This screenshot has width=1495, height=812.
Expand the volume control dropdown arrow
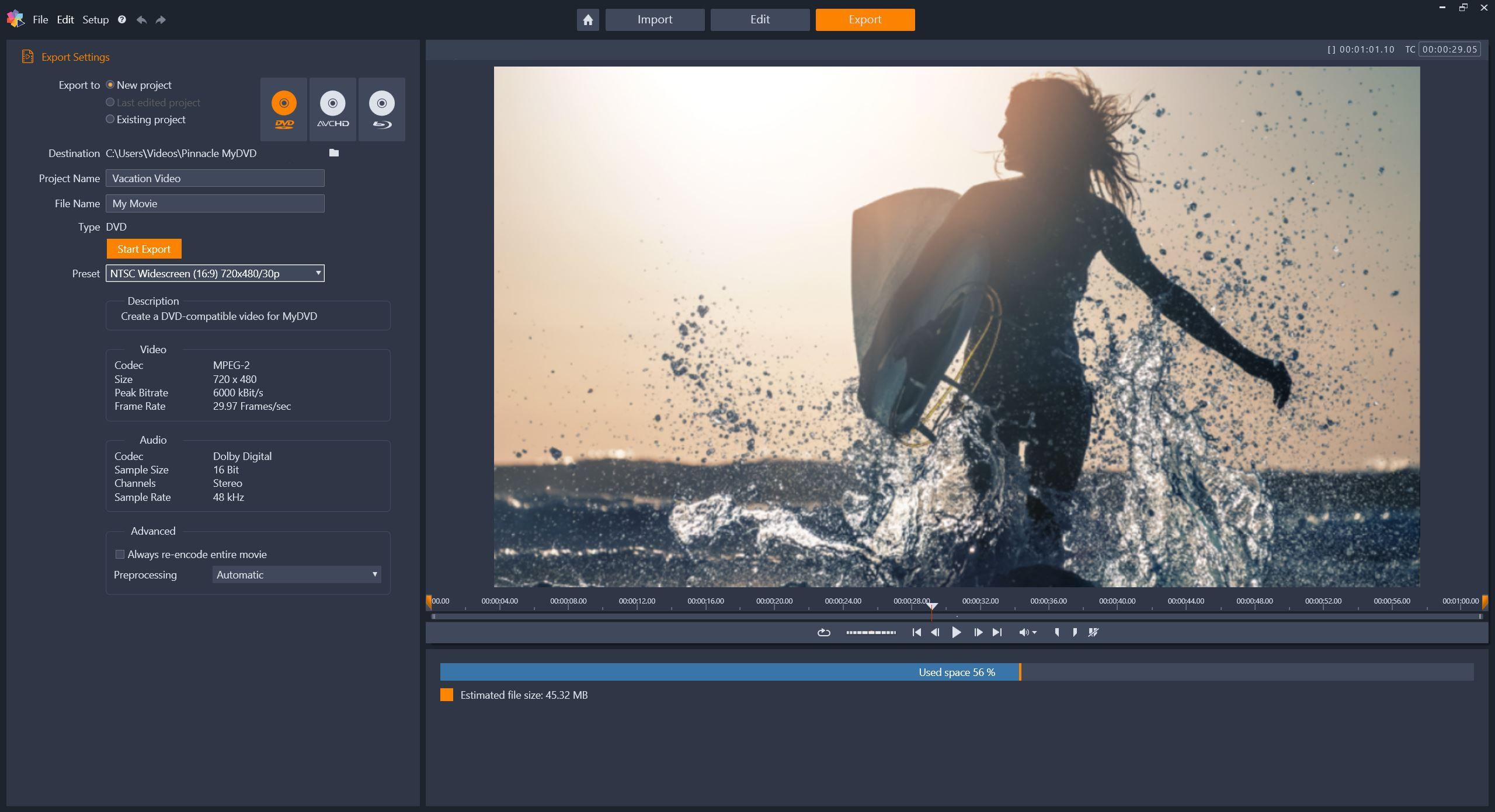point(1034,632)
